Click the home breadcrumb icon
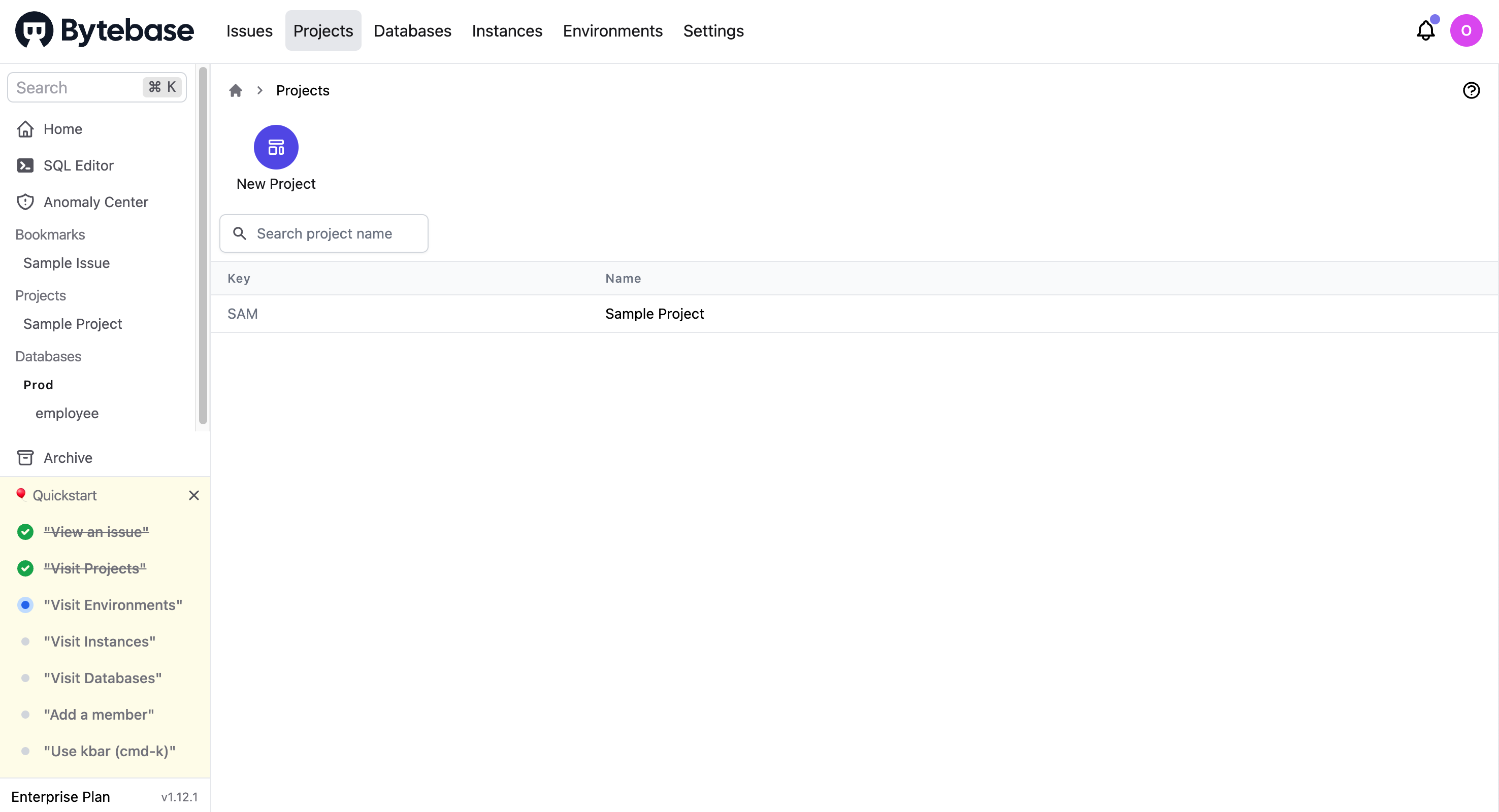This screenshot has width=1499, height=812. coord(235,90)
